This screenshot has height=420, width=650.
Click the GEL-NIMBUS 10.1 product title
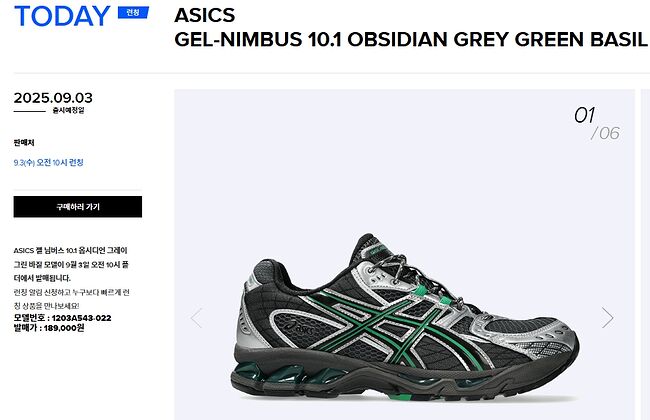point(410,40)
